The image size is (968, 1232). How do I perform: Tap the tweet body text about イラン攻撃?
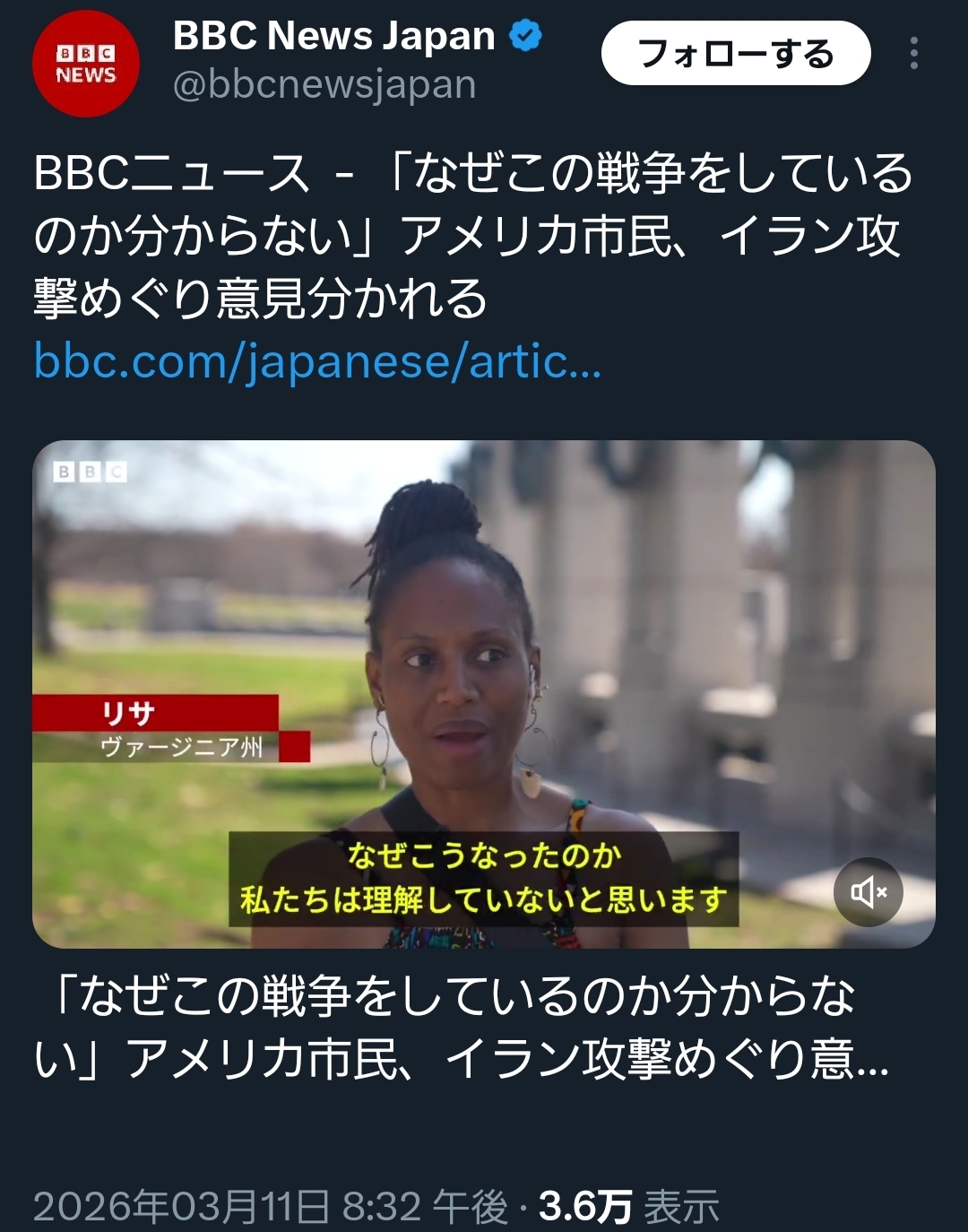pyautogui.click(x=473, y=236)
